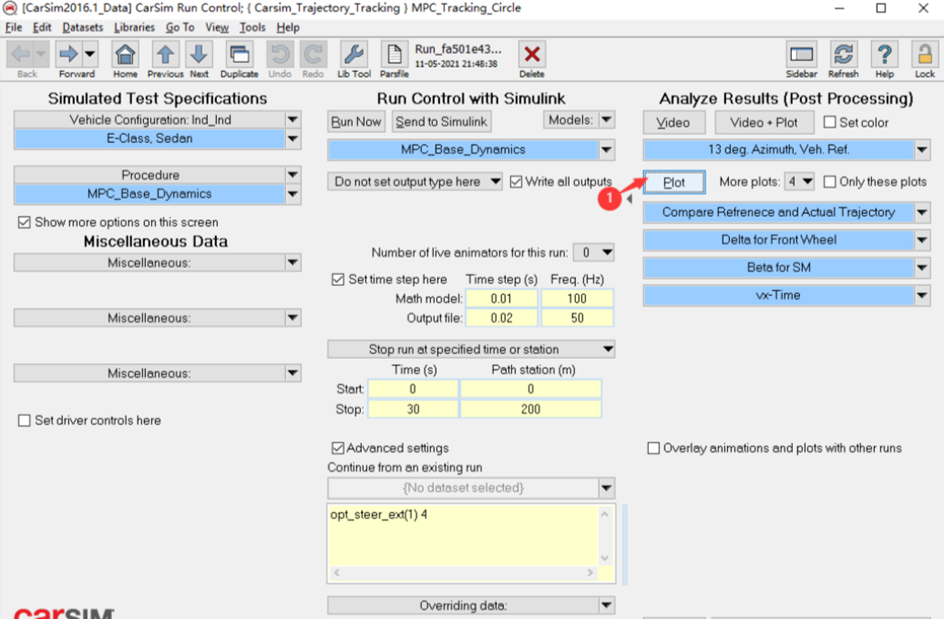
Task: Expand the 13 deg. Azimuth, Veh. Ref. dropdown
Action: coord(922,149)
